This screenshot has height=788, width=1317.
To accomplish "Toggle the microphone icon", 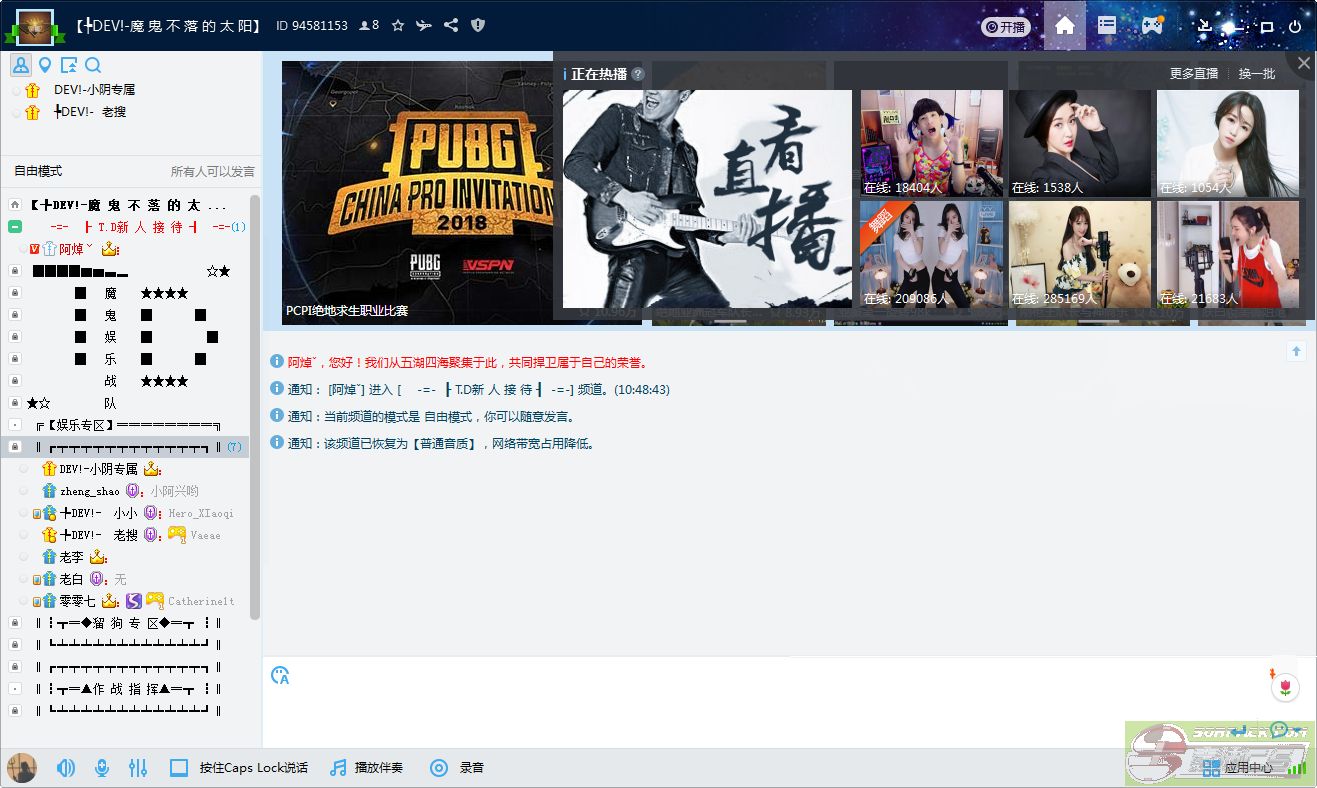I will (101, 768).
